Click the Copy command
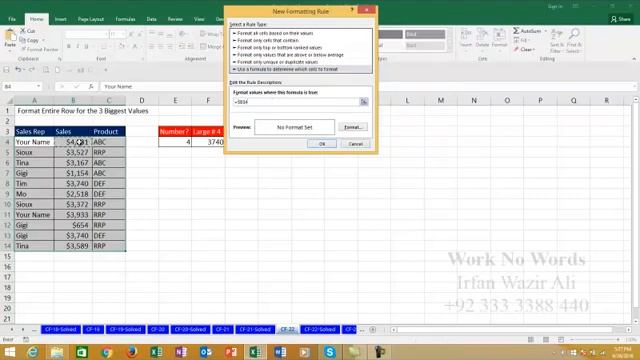 coord(29,40)
